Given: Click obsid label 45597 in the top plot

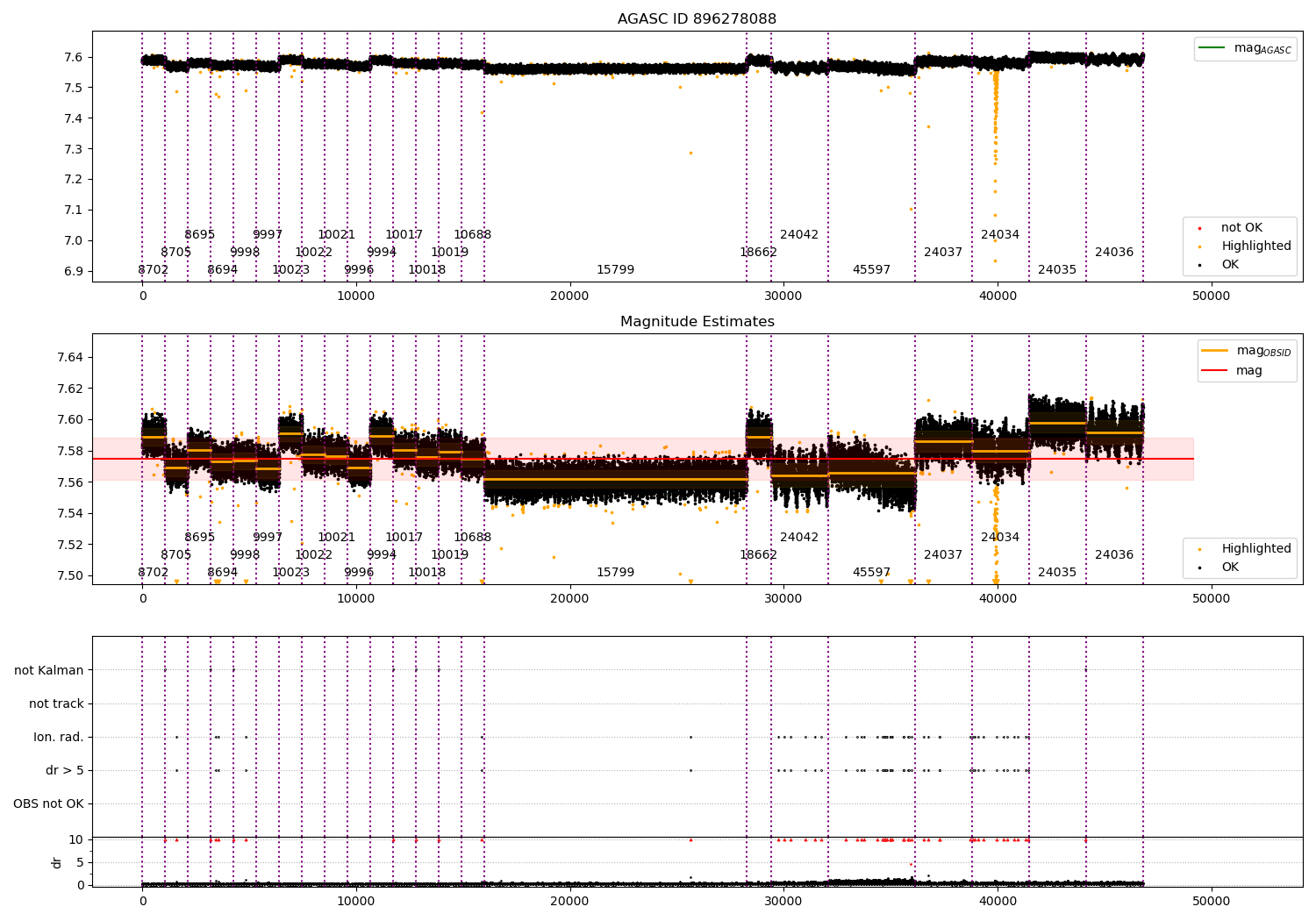Looking at the screenshot, I should point(872,270).
